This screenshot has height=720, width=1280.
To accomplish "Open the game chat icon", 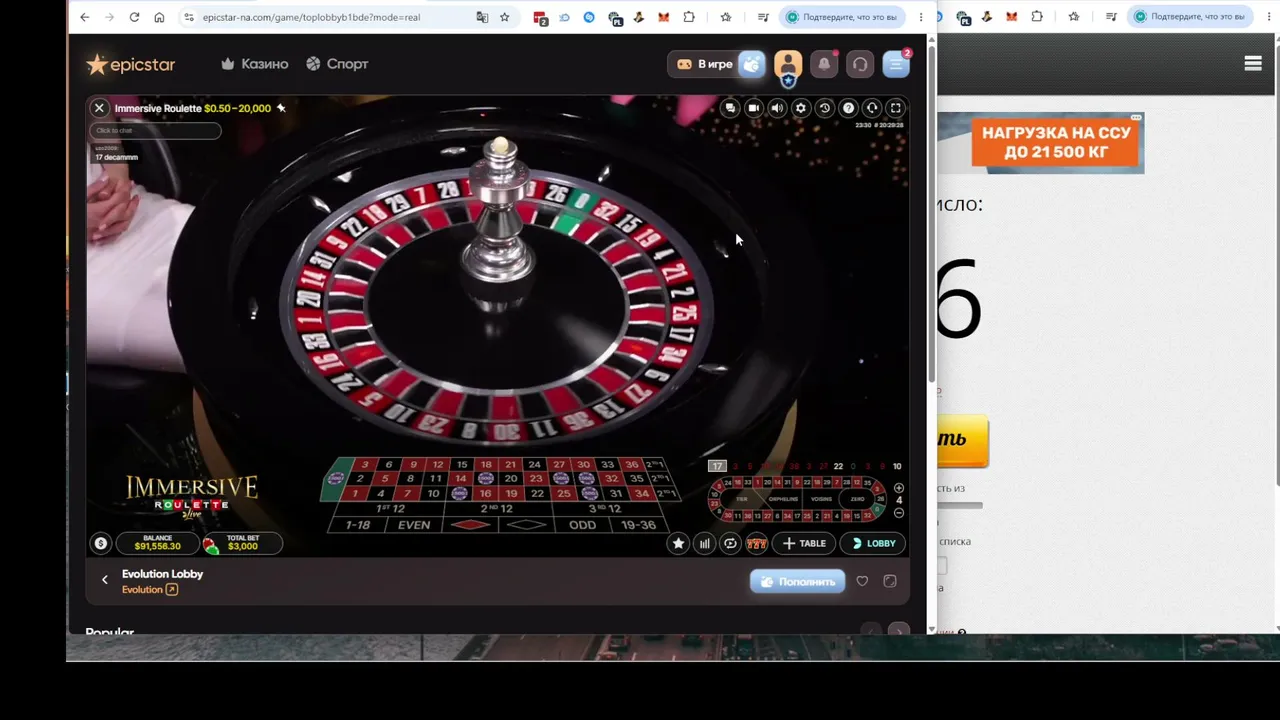I will [730, 108].
